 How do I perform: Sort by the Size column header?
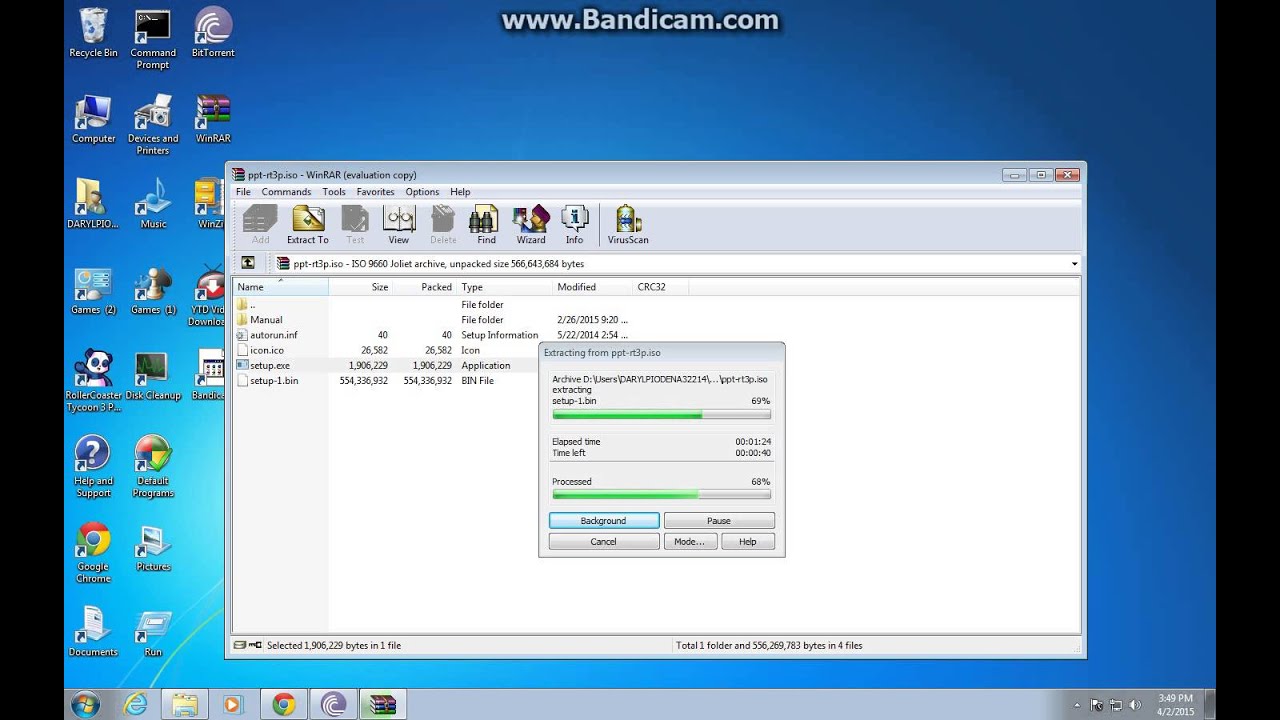coord(361,287)
